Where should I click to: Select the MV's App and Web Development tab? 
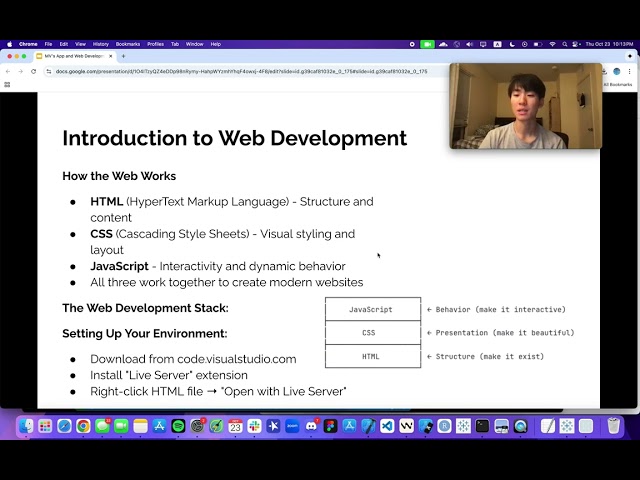[74, 56]
